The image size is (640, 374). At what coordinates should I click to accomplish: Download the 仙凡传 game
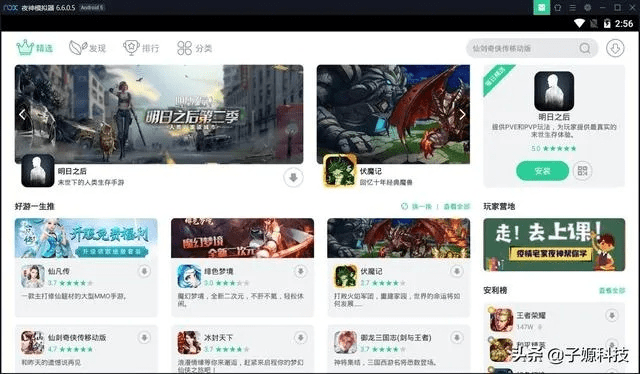pos(144,271)
